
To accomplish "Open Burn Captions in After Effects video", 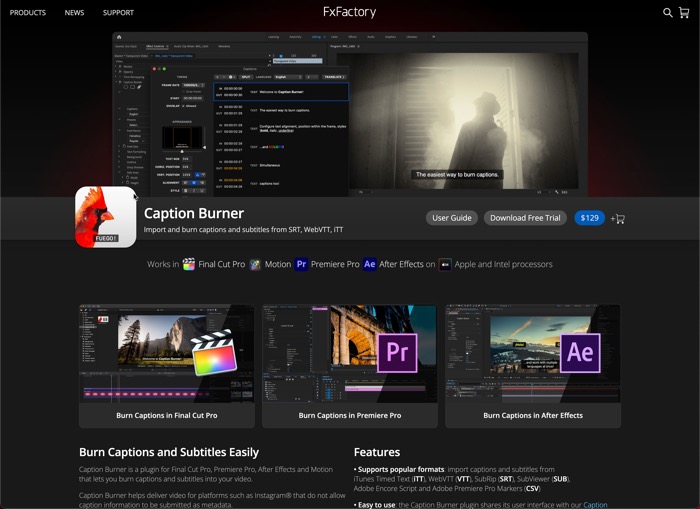I will [x=533, y=366].
